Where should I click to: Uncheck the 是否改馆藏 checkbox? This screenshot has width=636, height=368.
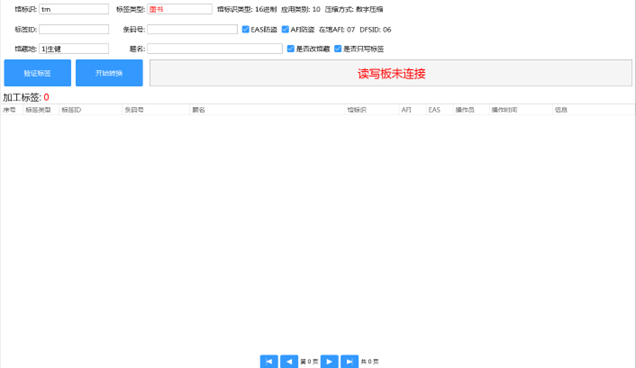(x=290, y=49)
